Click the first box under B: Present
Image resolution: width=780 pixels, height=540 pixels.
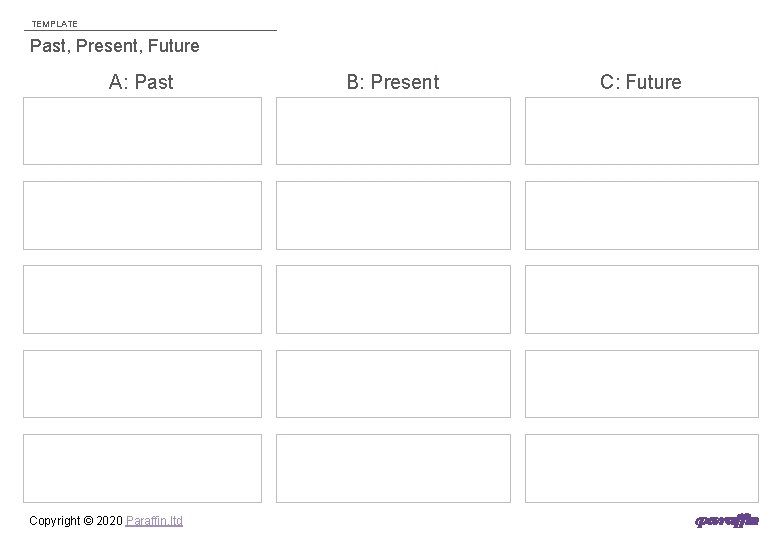coord(393,131)
